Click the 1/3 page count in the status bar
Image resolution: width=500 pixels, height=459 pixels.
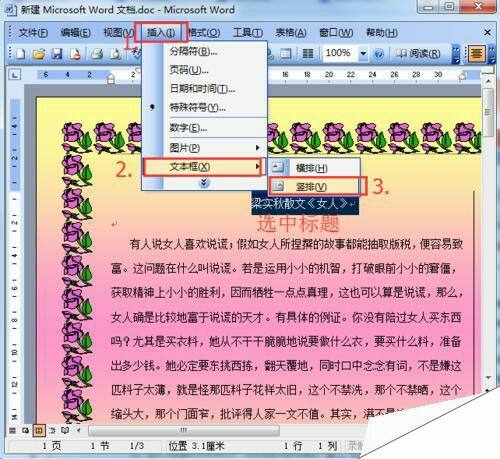click(x=137, y=446)
